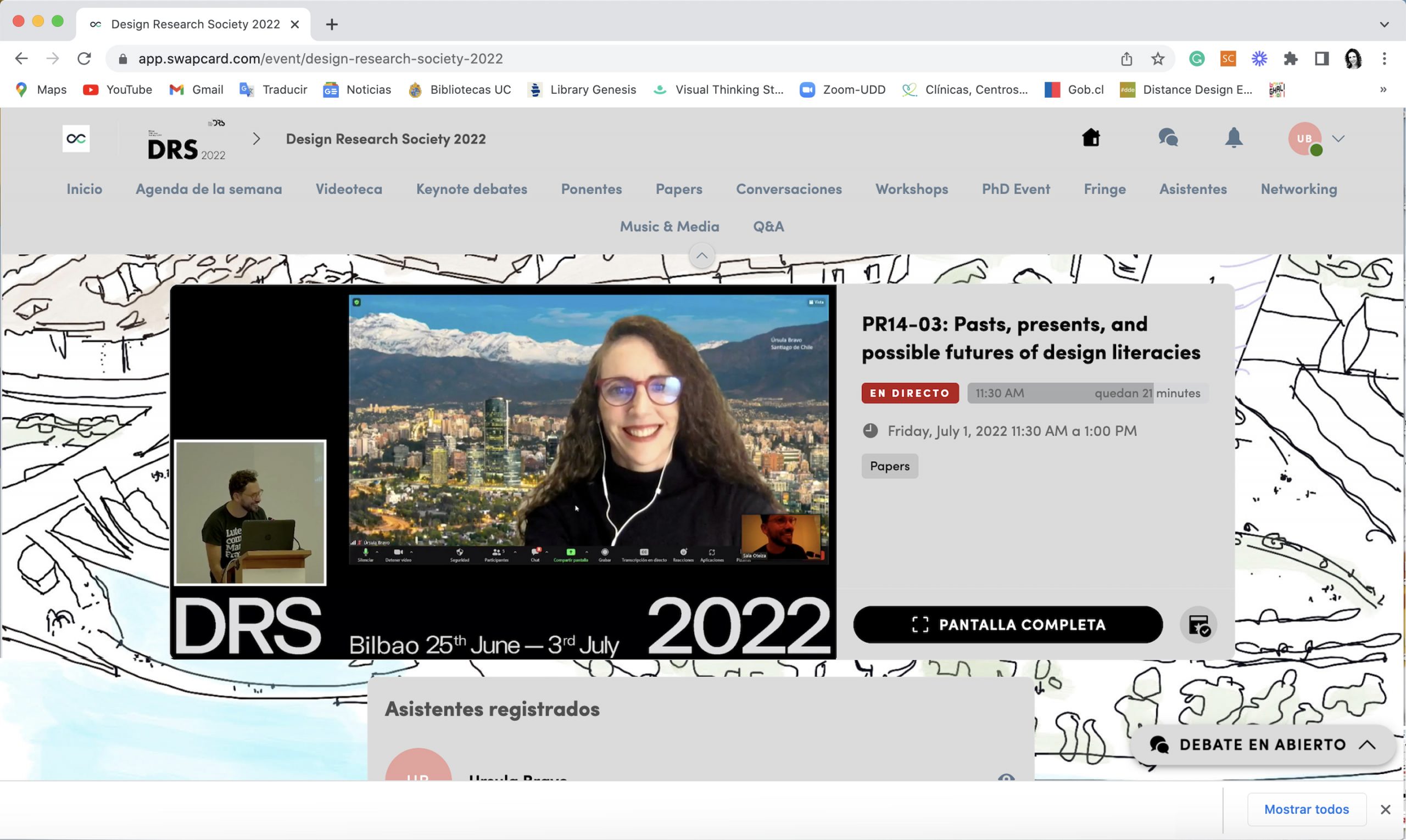Toggle the browser side panel icon
The image size is (1406, 840).
(x=1321, y=58)
